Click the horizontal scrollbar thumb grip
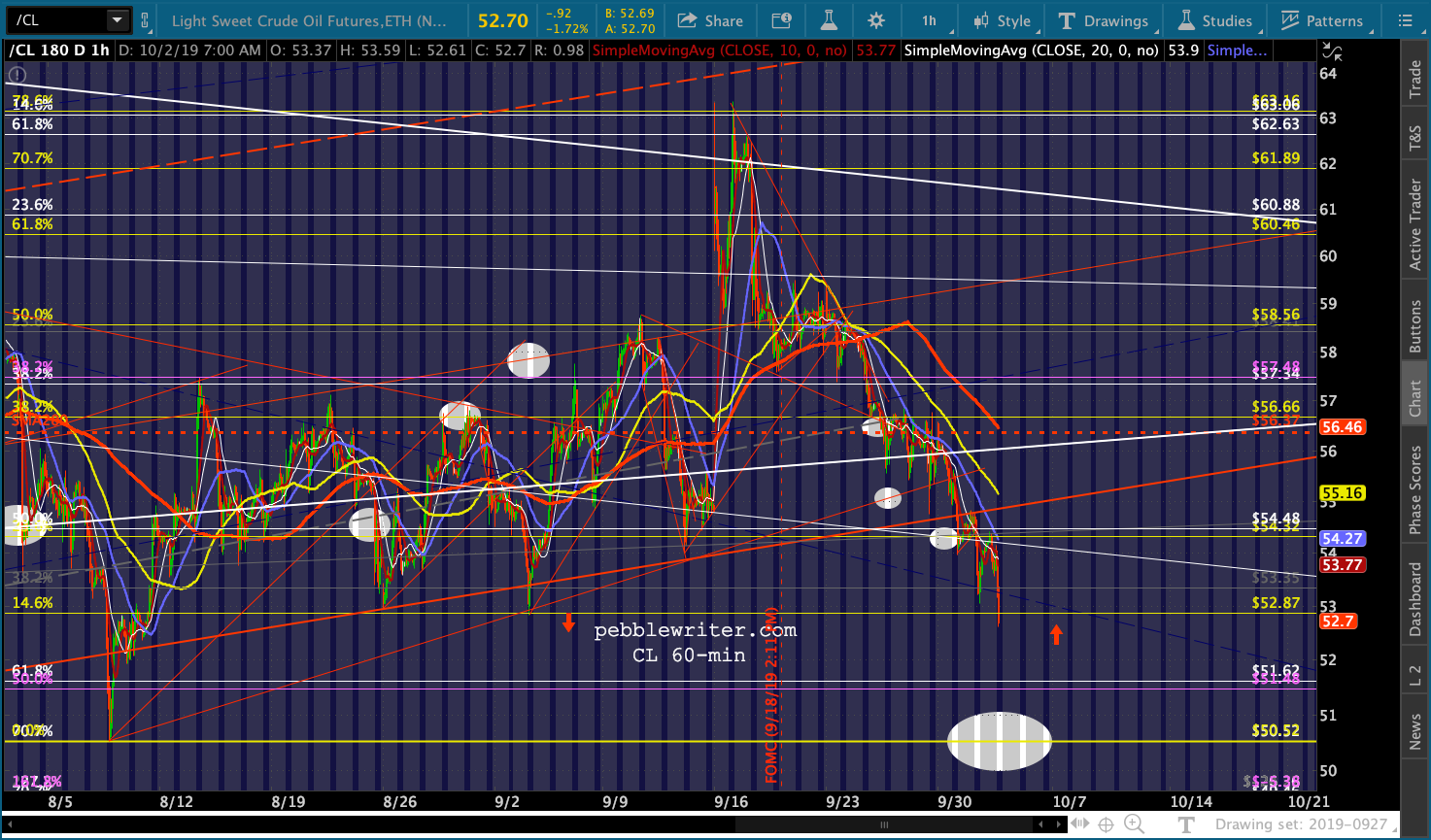The height and width of the screenshot is (840, 1431). coord(884,824)
